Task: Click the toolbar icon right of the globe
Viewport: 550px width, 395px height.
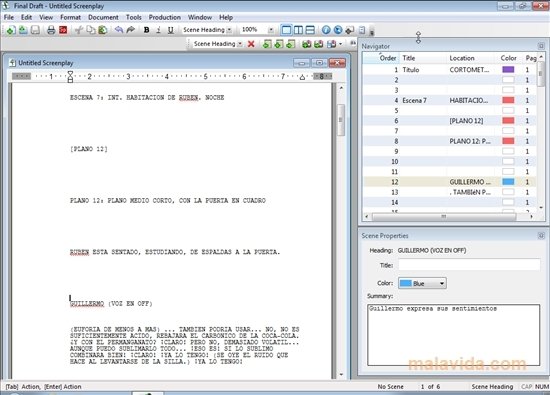Action: 350,31
